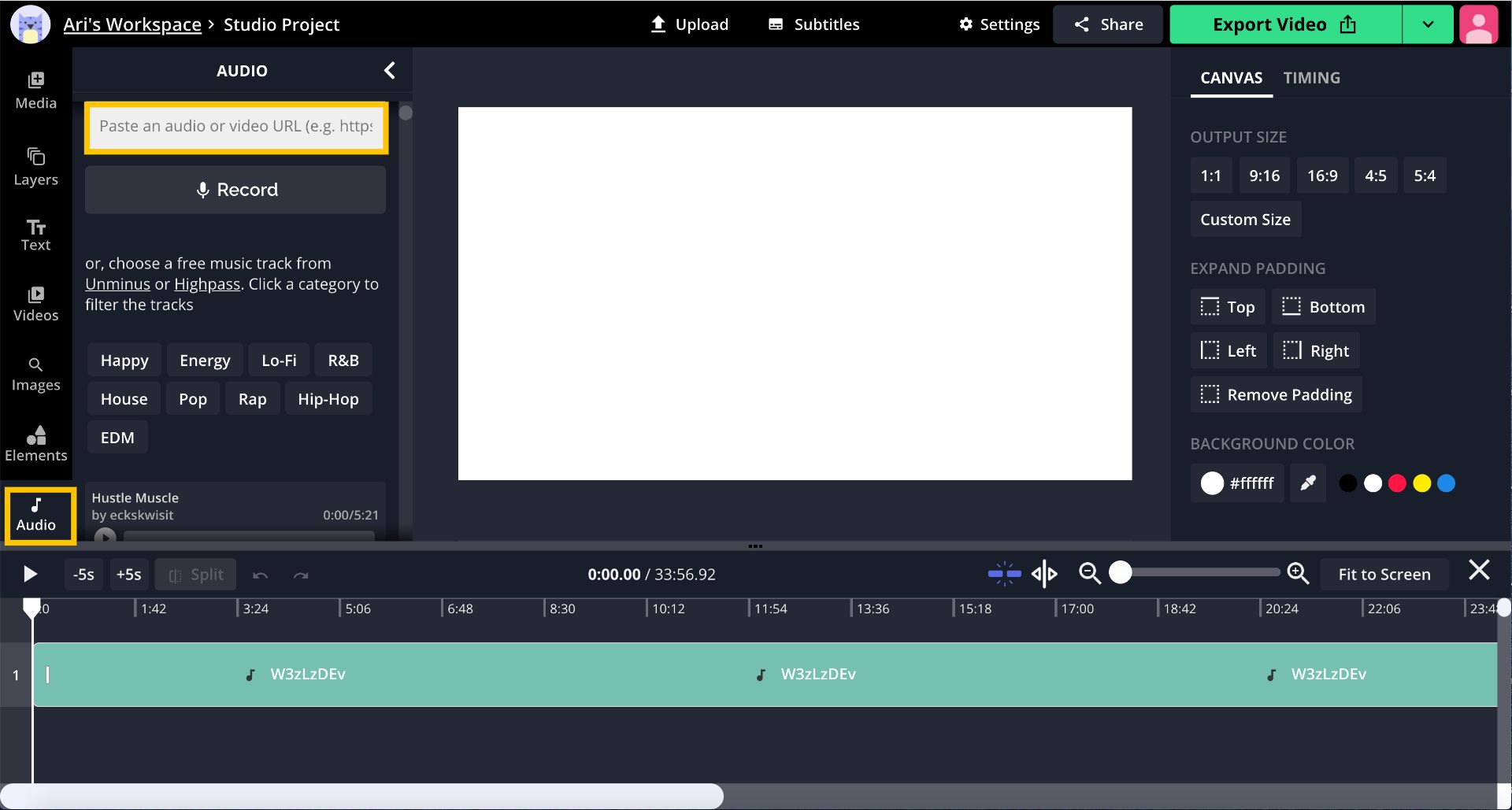This screenshot has width=1512, height=810.
Task: Open the Elements panel
Action: pyautogui.click(x=35, y=443)
